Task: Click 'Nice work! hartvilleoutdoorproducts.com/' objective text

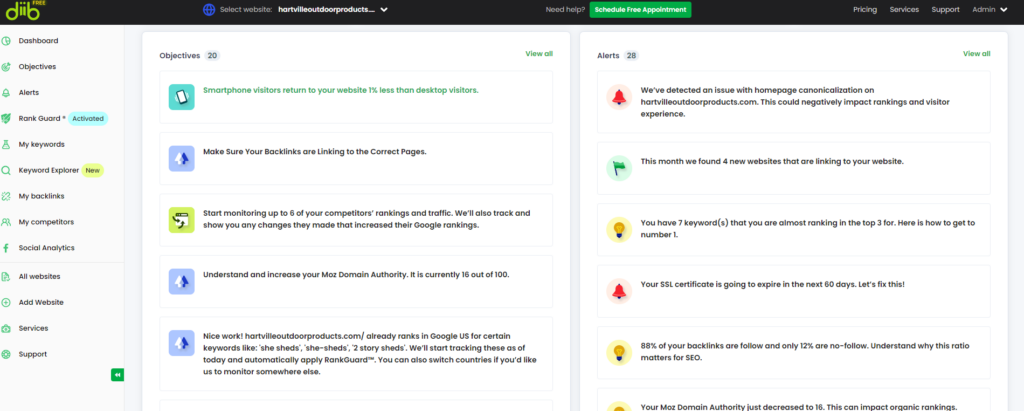Action: (370, 353)
